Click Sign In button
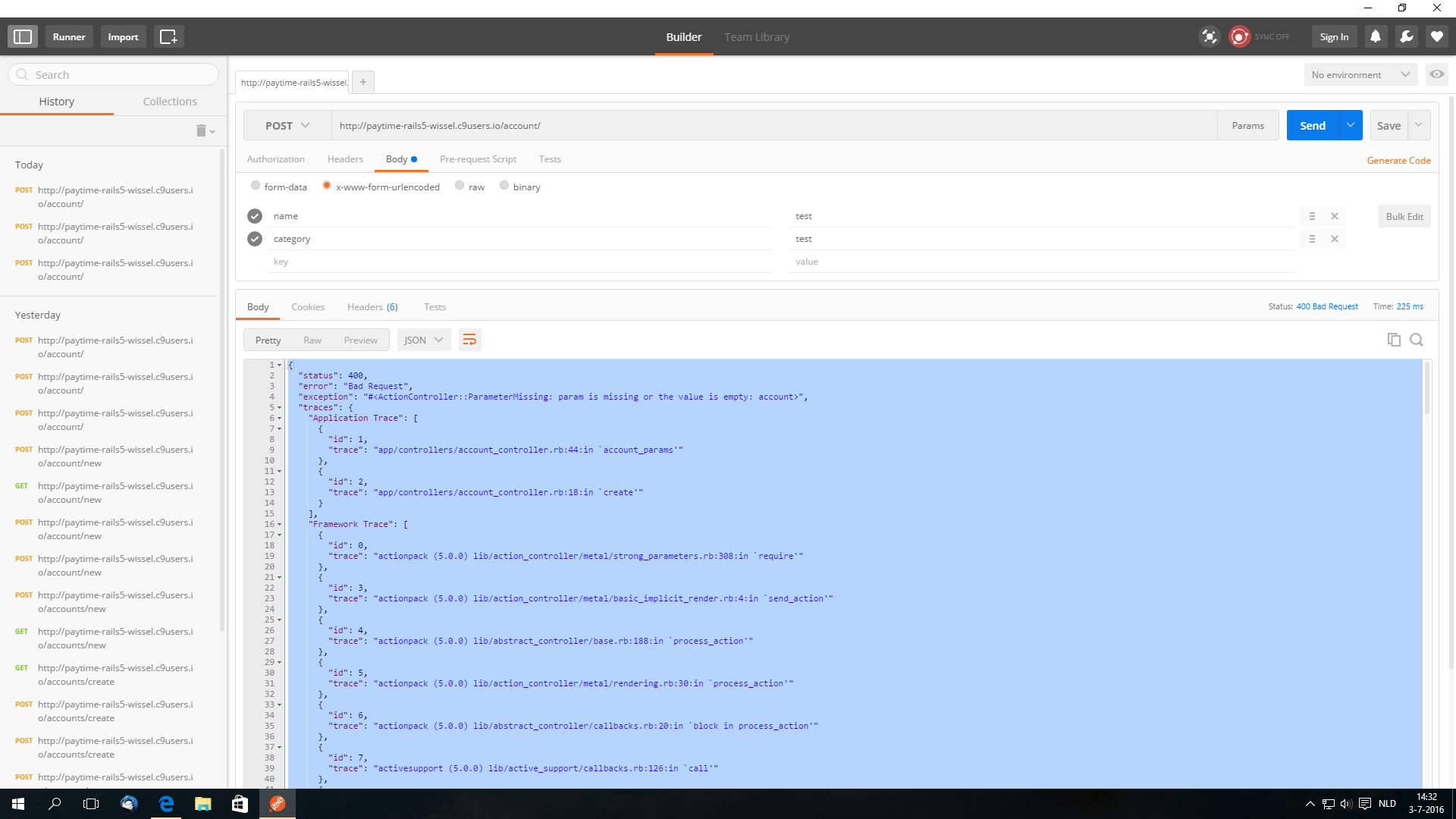1456x819 pixels. coord(1334,36)
